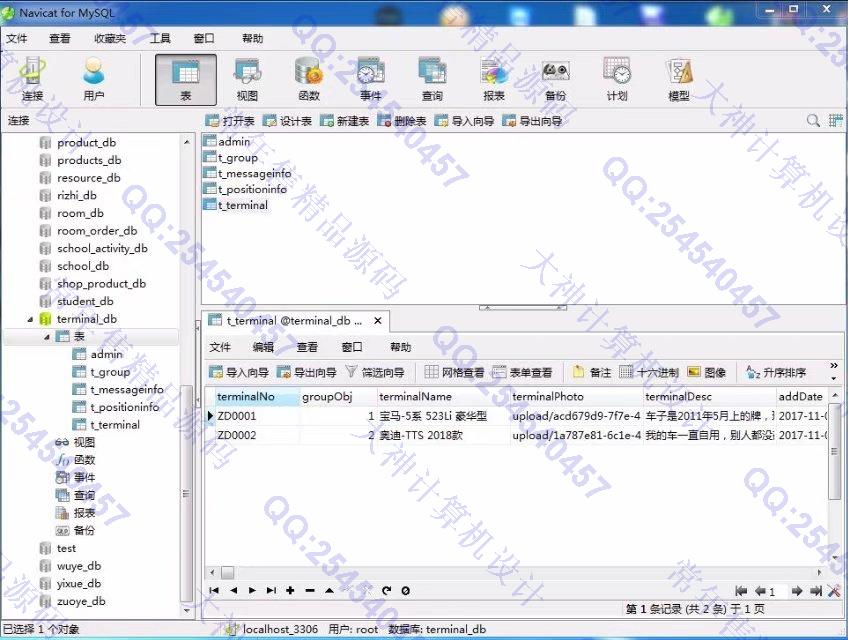Open the main Window (窗口) menu
Image resolution: width=848 pixels, height=640 pixels.
click(x=204, y=38)
